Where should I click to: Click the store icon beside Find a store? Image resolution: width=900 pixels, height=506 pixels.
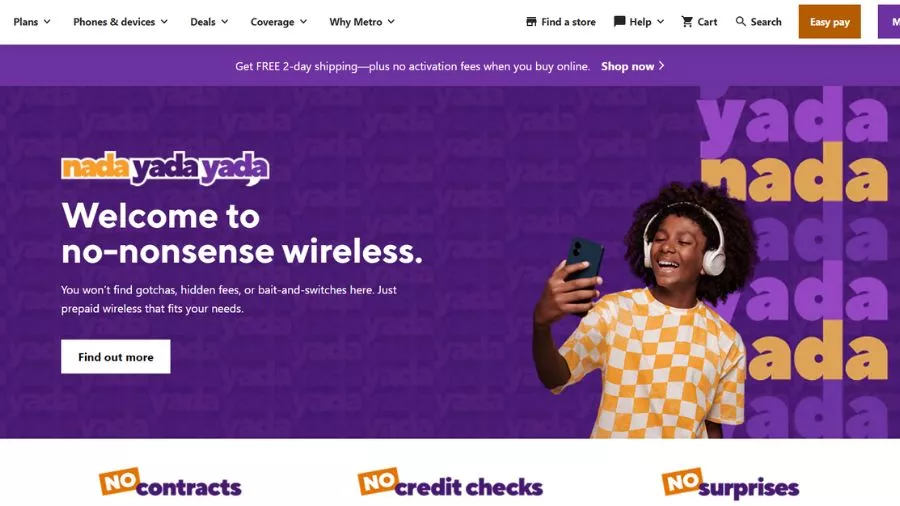point(532,22)
